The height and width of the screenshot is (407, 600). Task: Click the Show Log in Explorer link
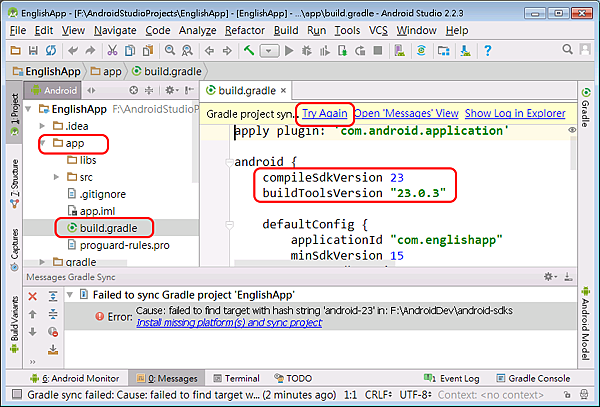coord(515,114)
